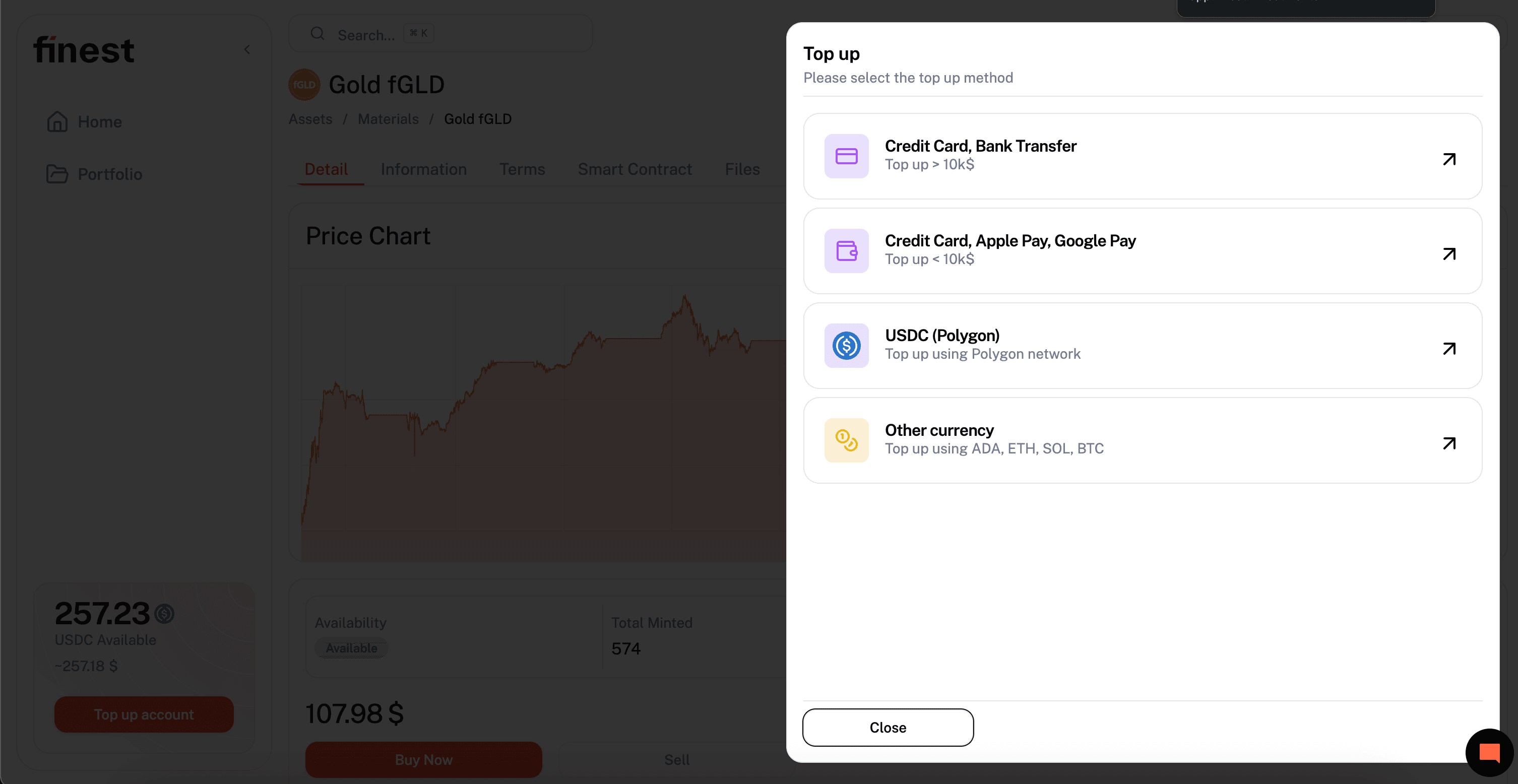Screen dimensions: 1518x784
Task: Collapse the sidebar with the chevron
Action: [247, 50]
